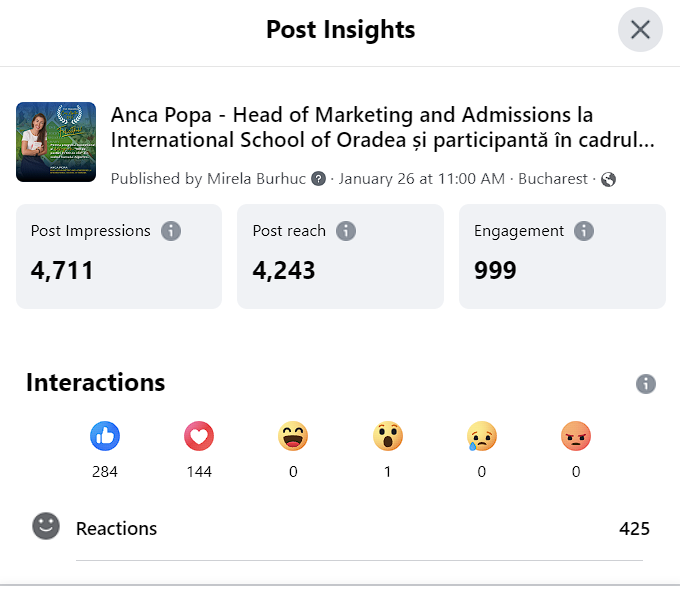Click the Post Impressions card showing 4,711
Viewport: 680px width, 597px height.
pyautogui.click(x=119, y=257)
